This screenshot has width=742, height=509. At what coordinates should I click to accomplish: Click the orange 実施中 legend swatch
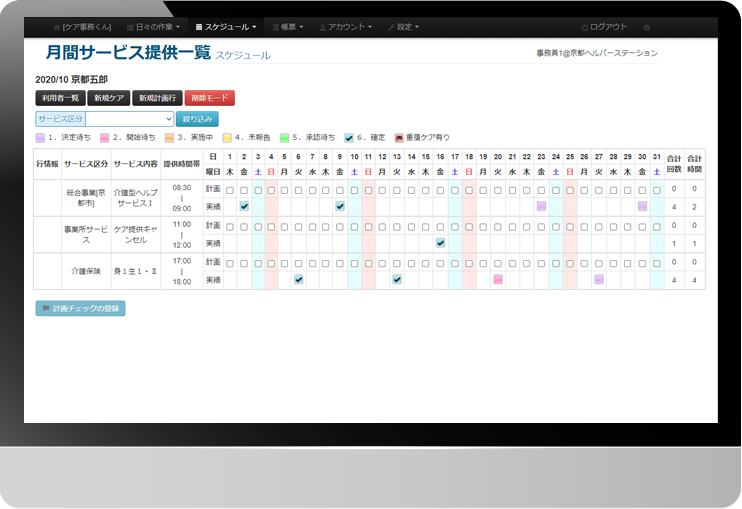(x=169, y=138)
